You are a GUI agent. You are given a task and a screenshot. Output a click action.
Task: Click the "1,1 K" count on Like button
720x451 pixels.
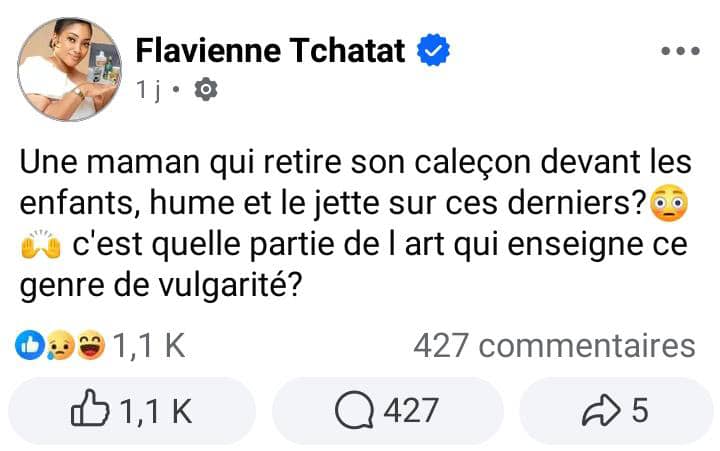tap(154, 410)
